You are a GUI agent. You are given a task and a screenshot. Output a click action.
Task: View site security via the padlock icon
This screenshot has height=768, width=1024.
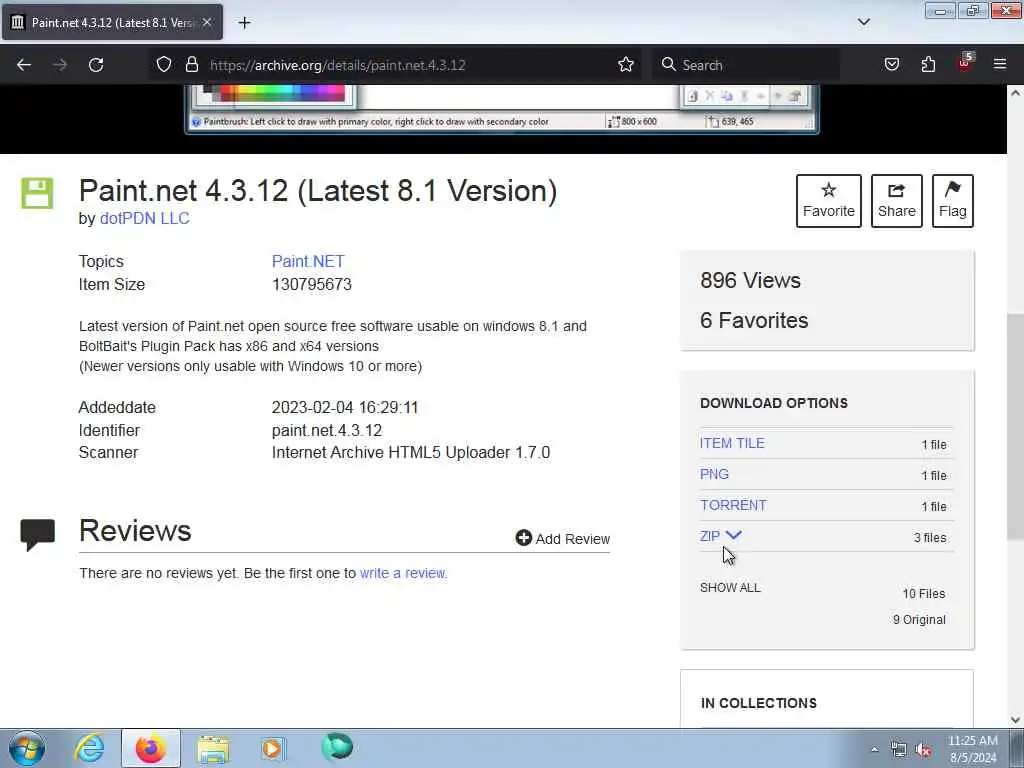point(191,65)
